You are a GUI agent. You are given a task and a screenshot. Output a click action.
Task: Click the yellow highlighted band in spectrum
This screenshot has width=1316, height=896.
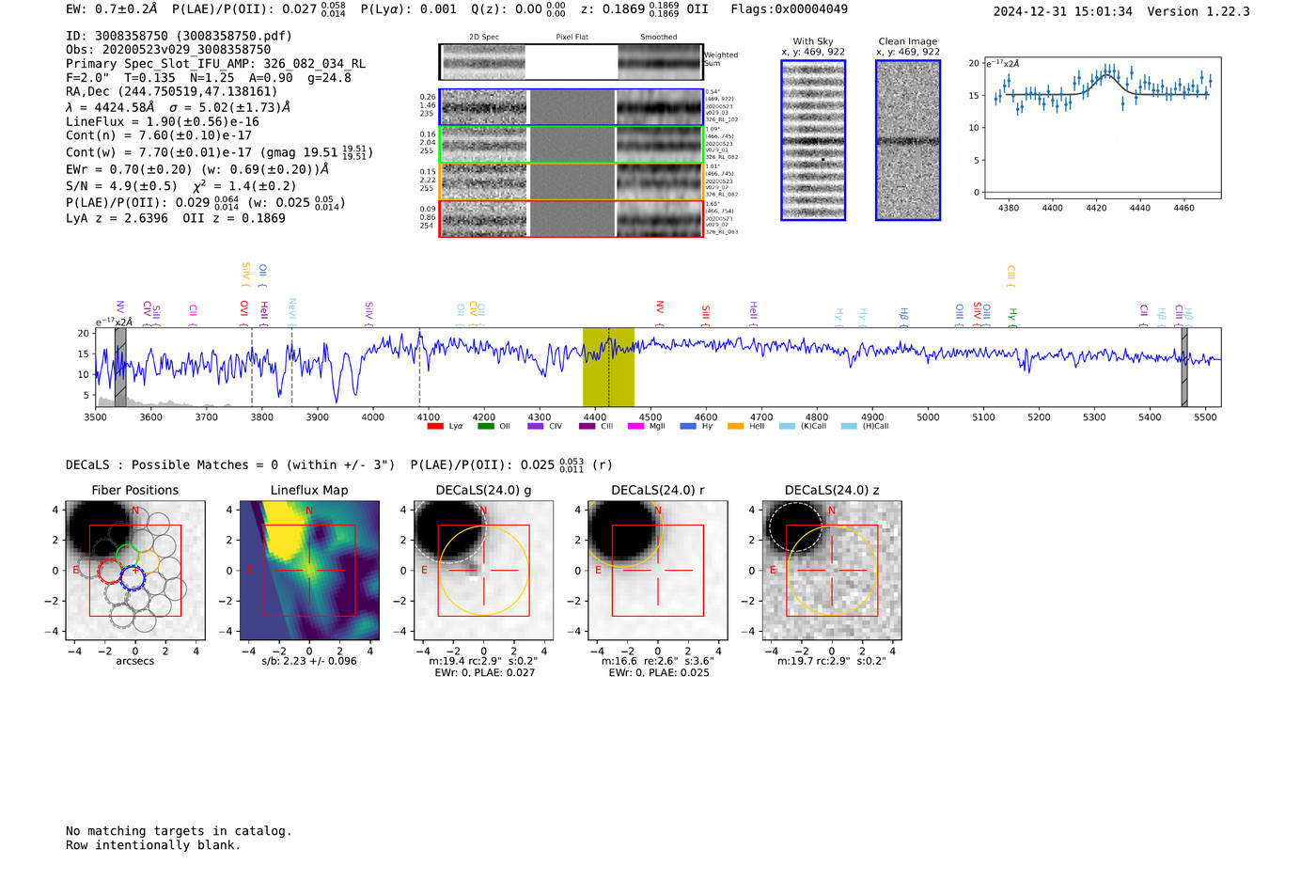[608, 367]
